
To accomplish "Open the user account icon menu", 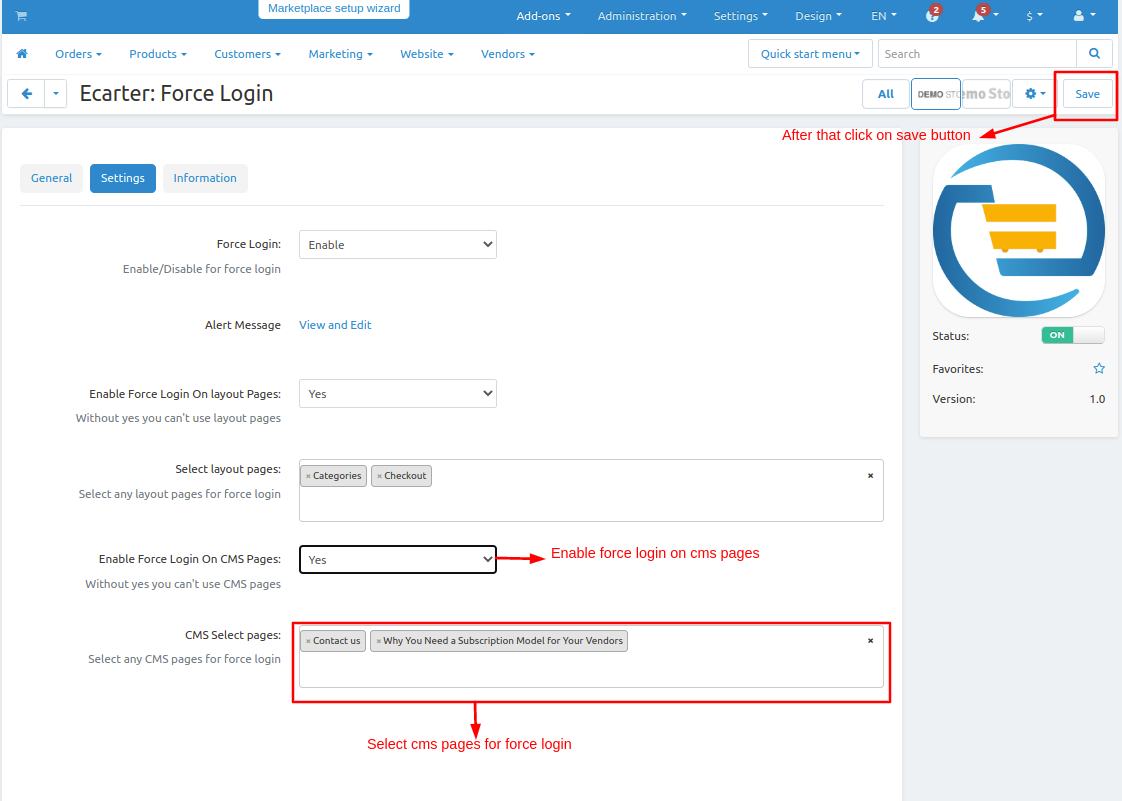I will pos(1083,16).
